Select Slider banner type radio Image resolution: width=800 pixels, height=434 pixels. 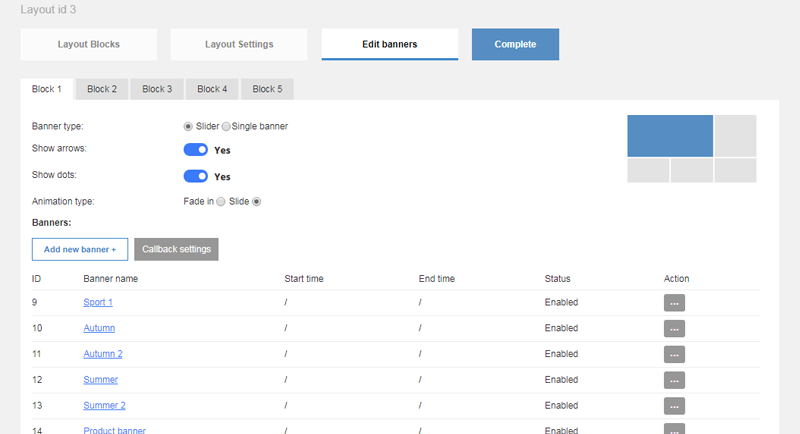[188, 126]
